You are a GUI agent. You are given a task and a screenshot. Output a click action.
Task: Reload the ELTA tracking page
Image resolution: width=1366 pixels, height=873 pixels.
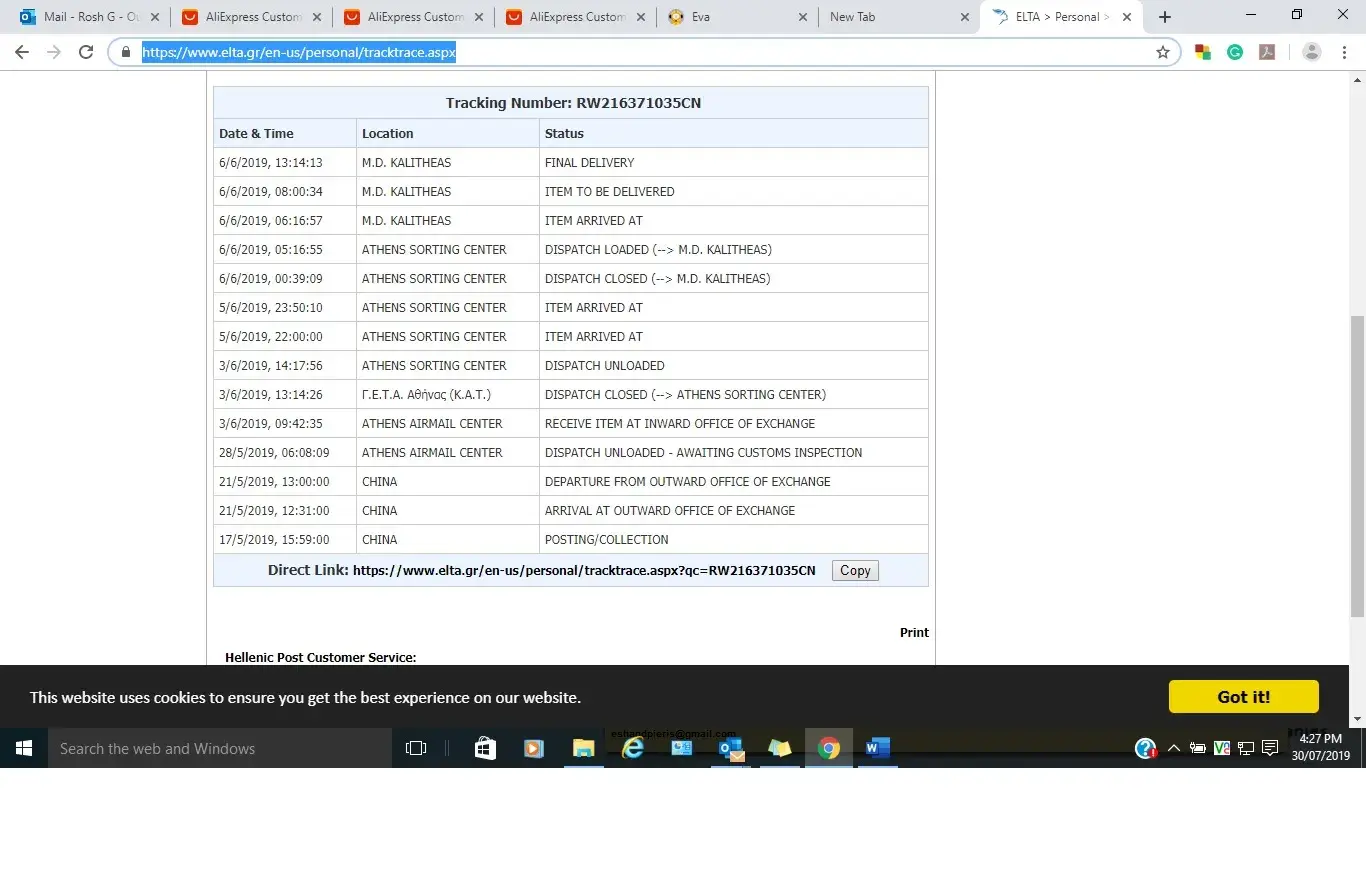coord(86,52)
